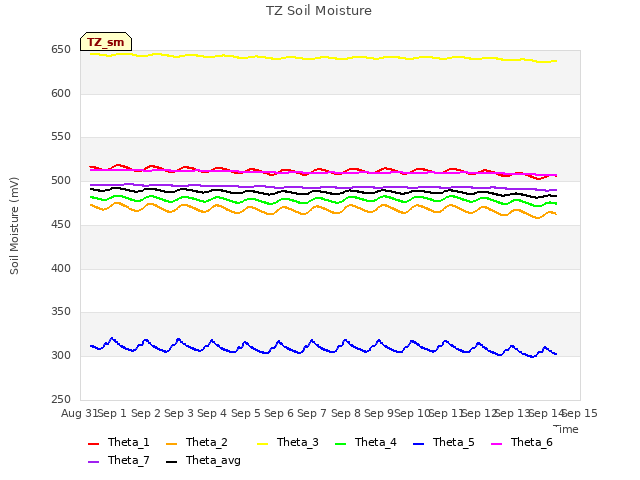Toggle Theta_4 series in legend
Image resolution: width=640 pixels, height=480 pixels.
coord(366,442)
